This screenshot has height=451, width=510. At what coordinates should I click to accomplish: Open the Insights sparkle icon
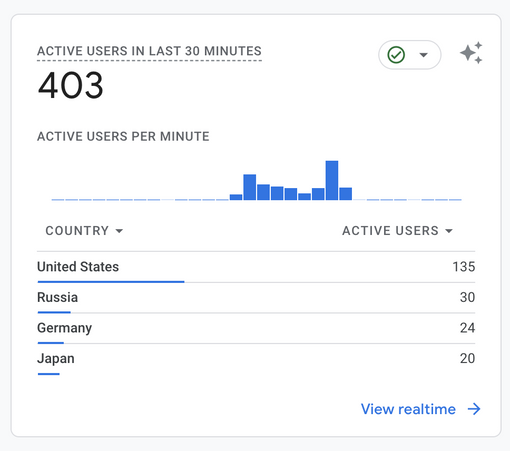[x=471, y=53]
